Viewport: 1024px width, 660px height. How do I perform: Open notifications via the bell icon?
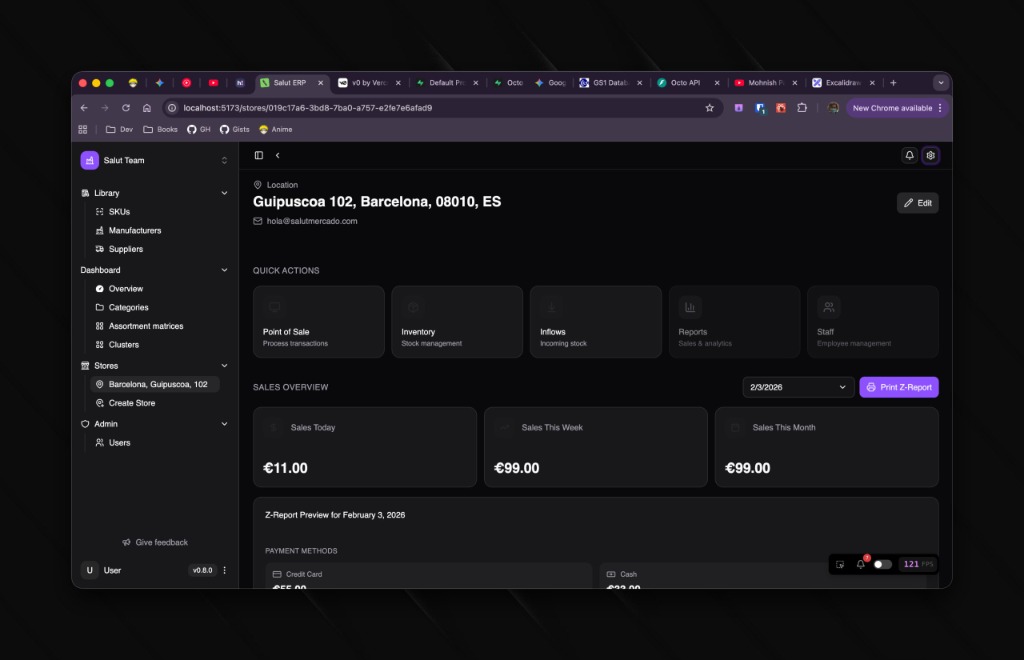[x=909, y=155]
